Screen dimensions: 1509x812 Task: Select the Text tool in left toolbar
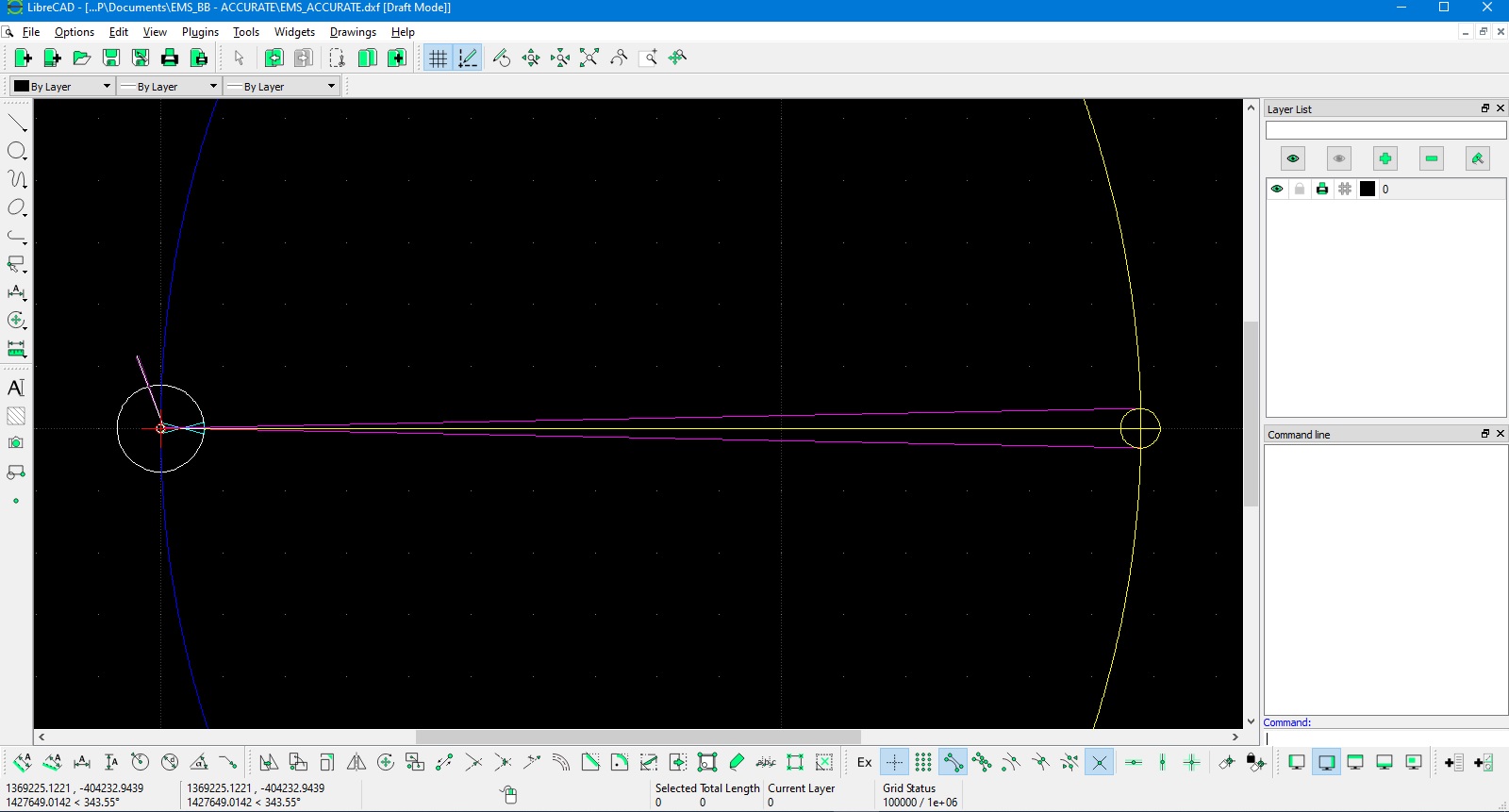16,388
